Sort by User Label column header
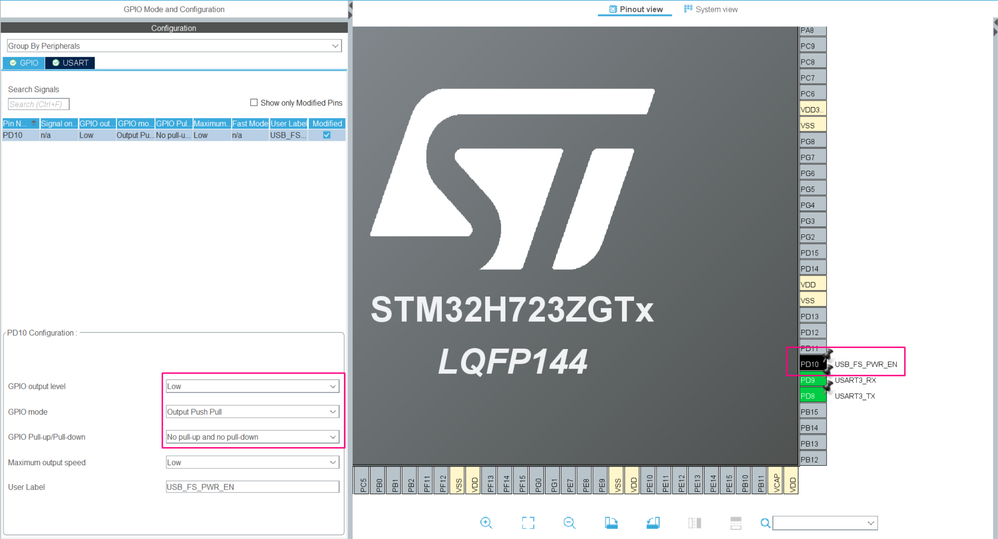Image resolution: width=998 pixels, height=539 pixels. coord(288,123)
